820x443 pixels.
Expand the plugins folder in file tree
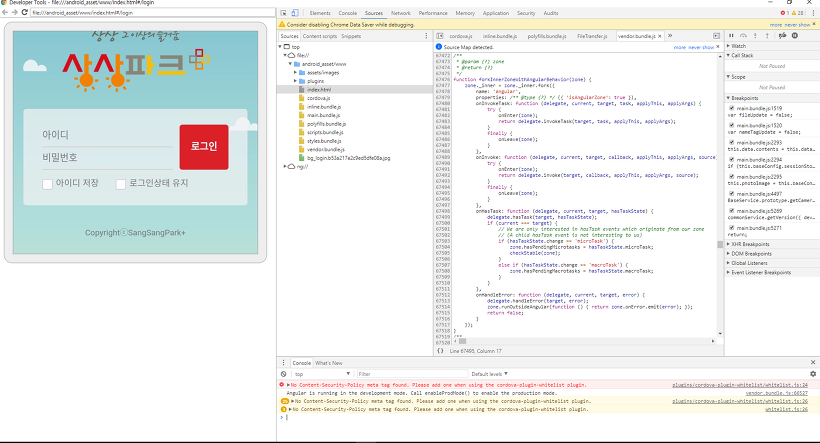pos(295,81)
